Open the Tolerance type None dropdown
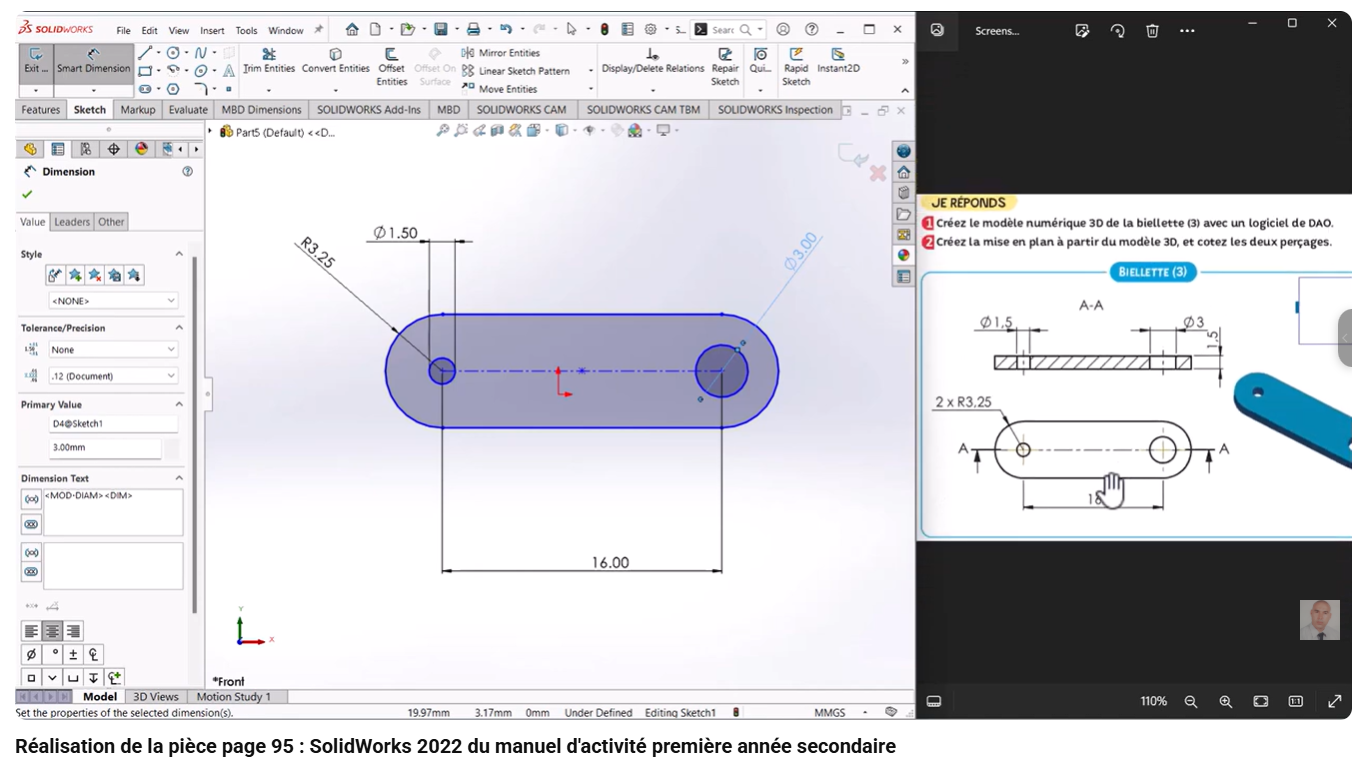This screenshot has height=766, width=1355. [113, 350]
